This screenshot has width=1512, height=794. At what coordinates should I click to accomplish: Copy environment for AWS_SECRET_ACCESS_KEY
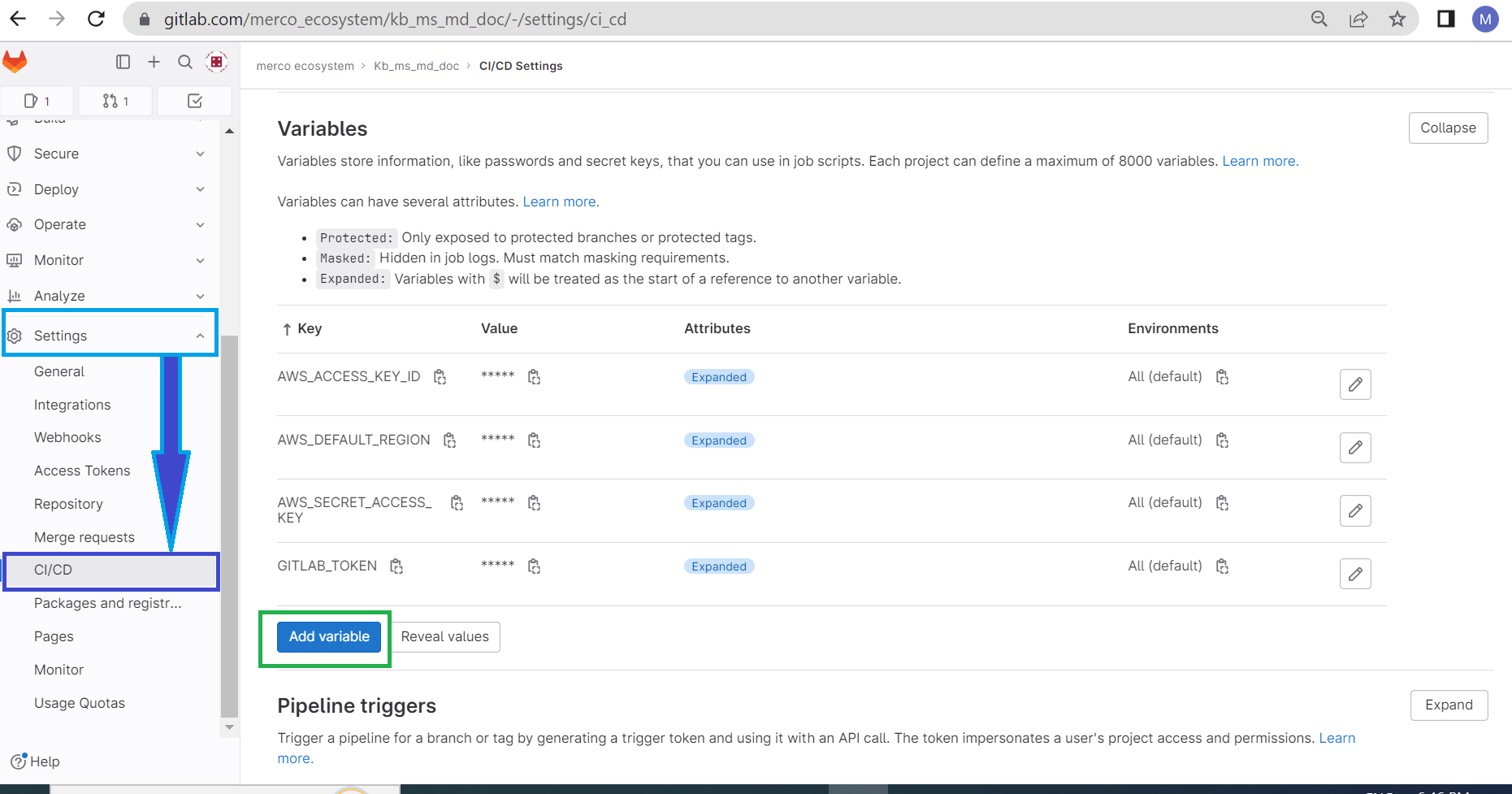(1222, 503)
